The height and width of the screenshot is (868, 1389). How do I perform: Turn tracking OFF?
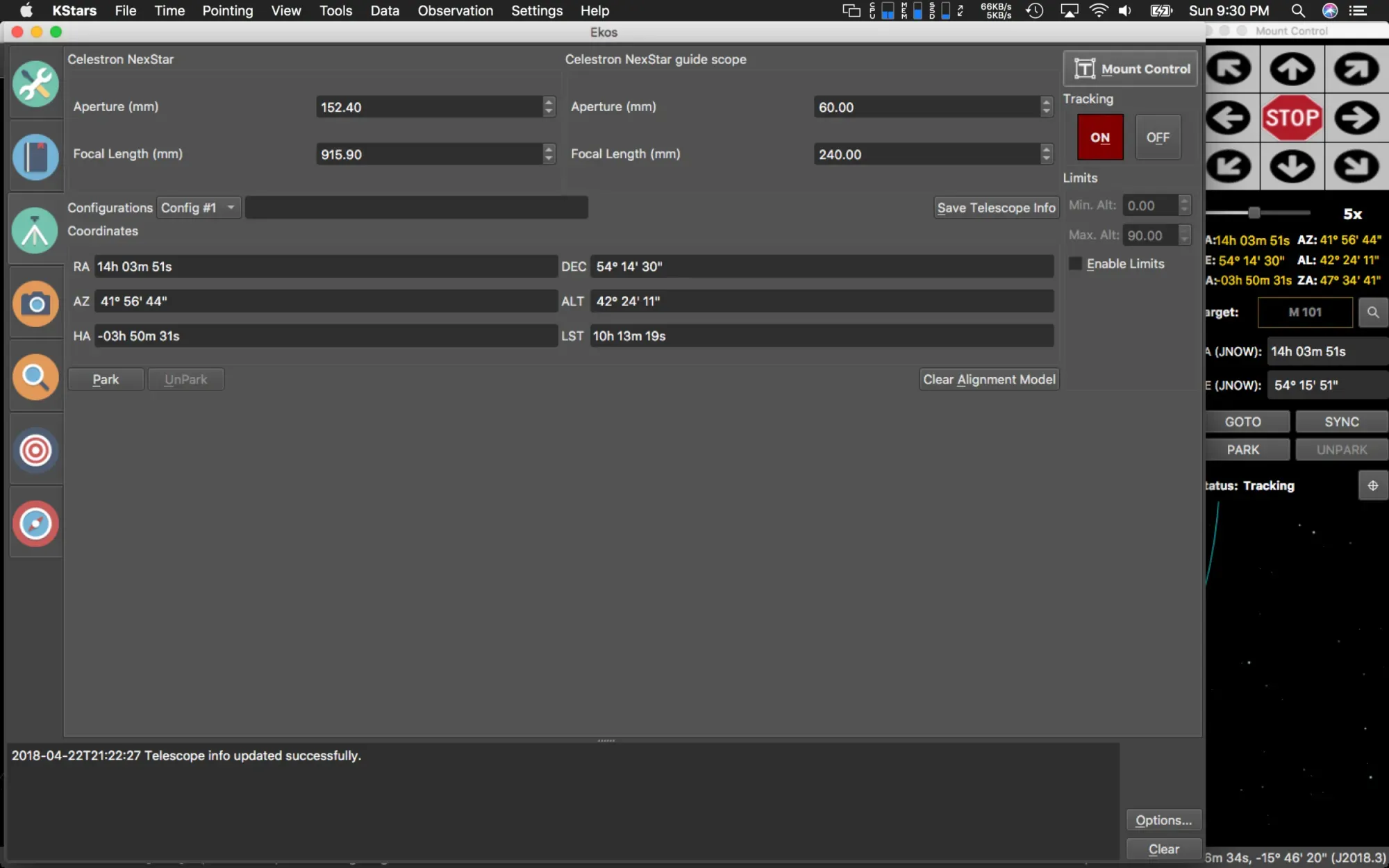tap(1158, 137)
